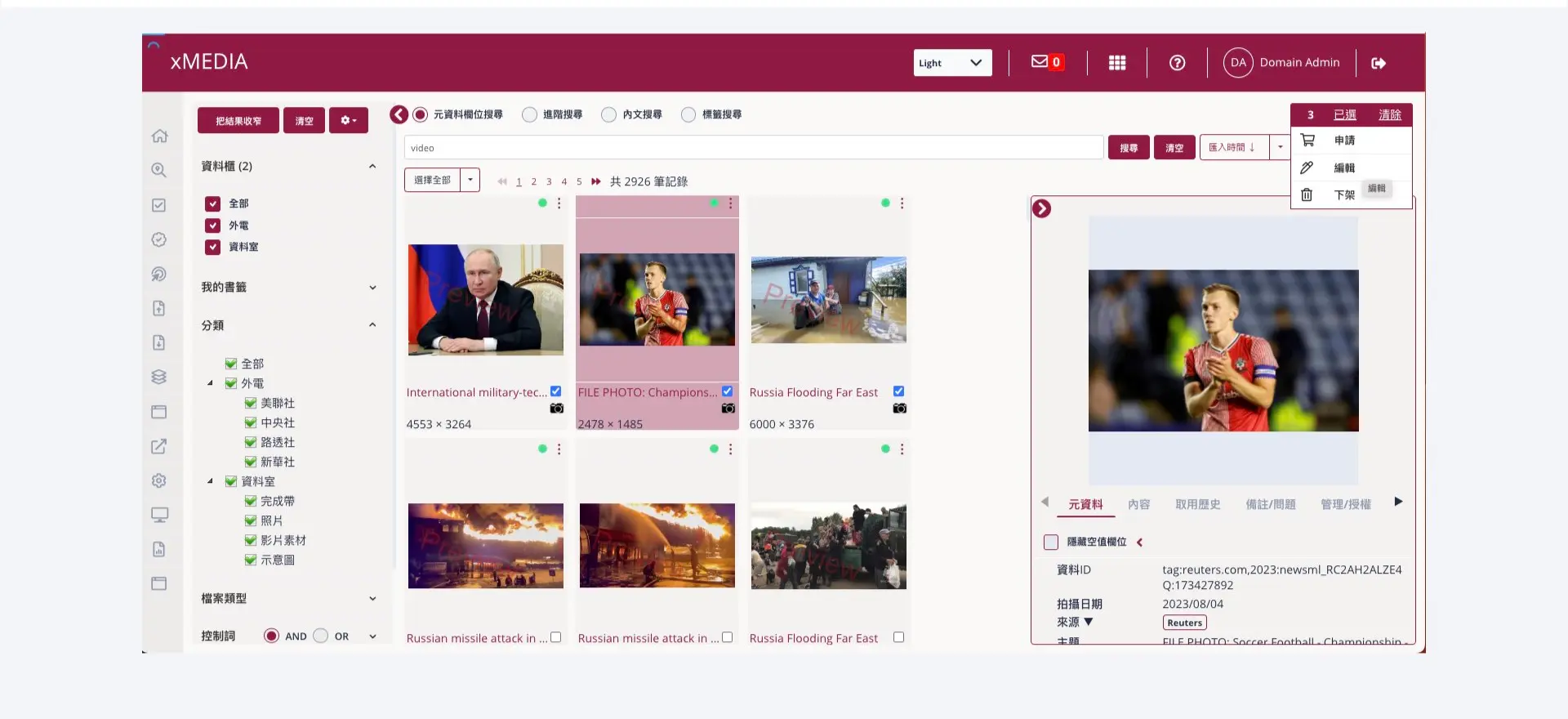
Task: Click the search magnifier sidebar icon
Action: [159, 170]
